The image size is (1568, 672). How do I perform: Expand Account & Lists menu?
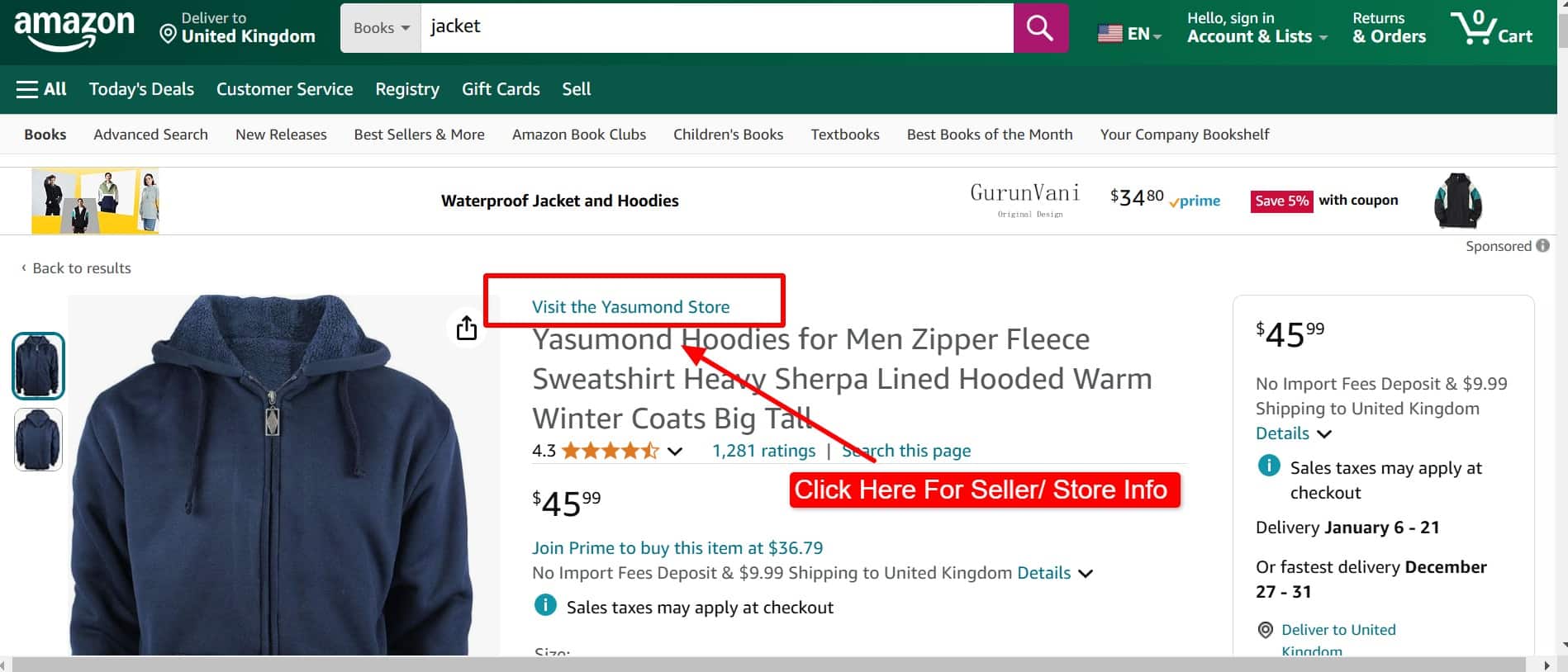[x=1257, y=28]
